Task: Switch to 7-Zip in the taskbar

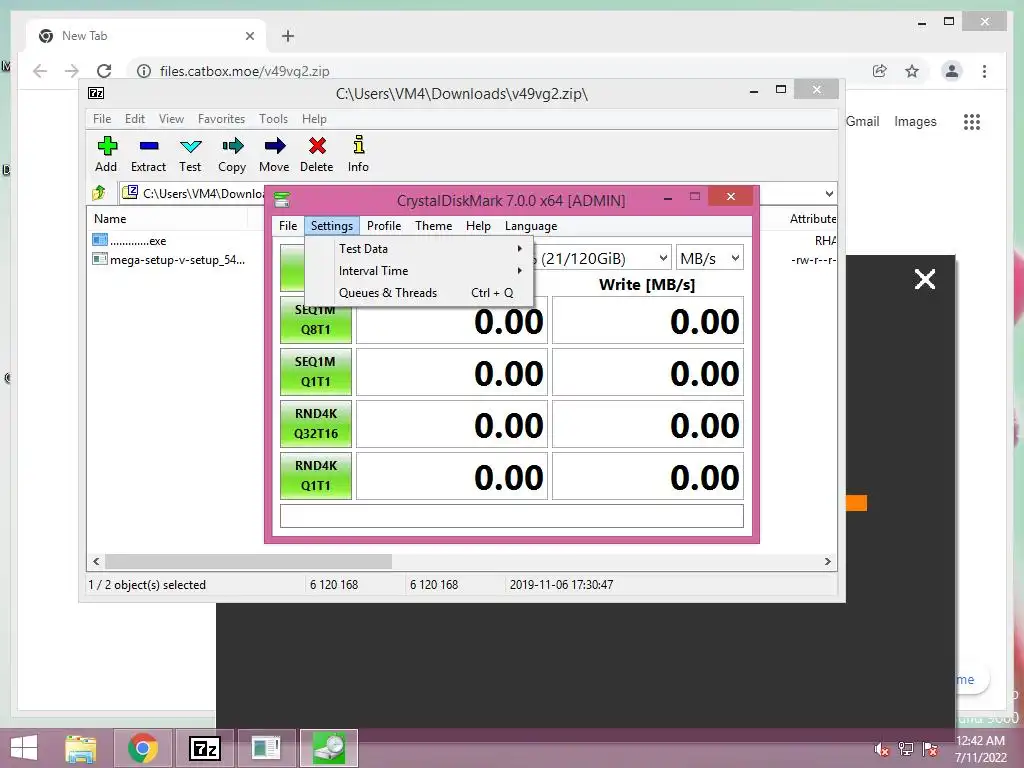Action: (x=204, y=748)
